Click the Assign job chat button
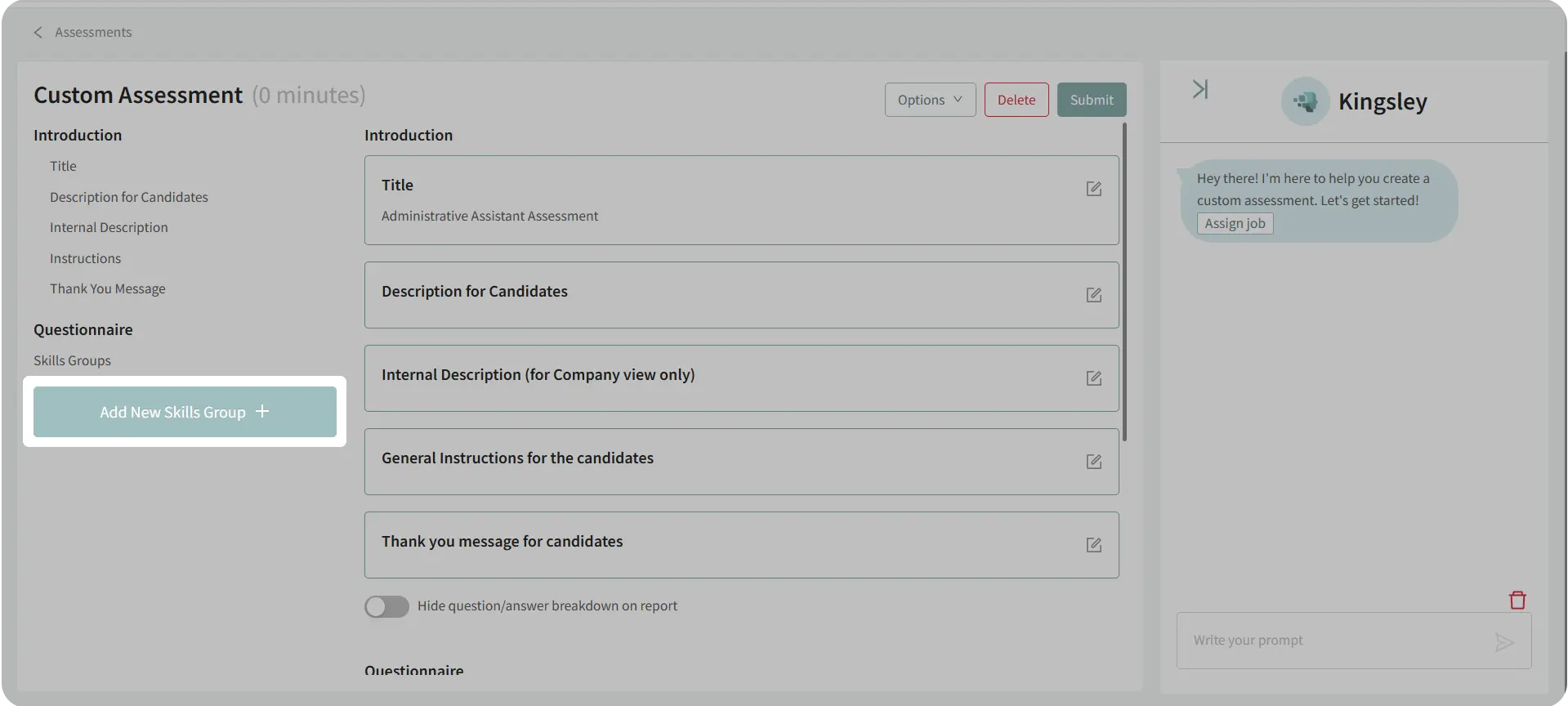The height and width of the screenshot is (706, 1568). (1235, 224)
